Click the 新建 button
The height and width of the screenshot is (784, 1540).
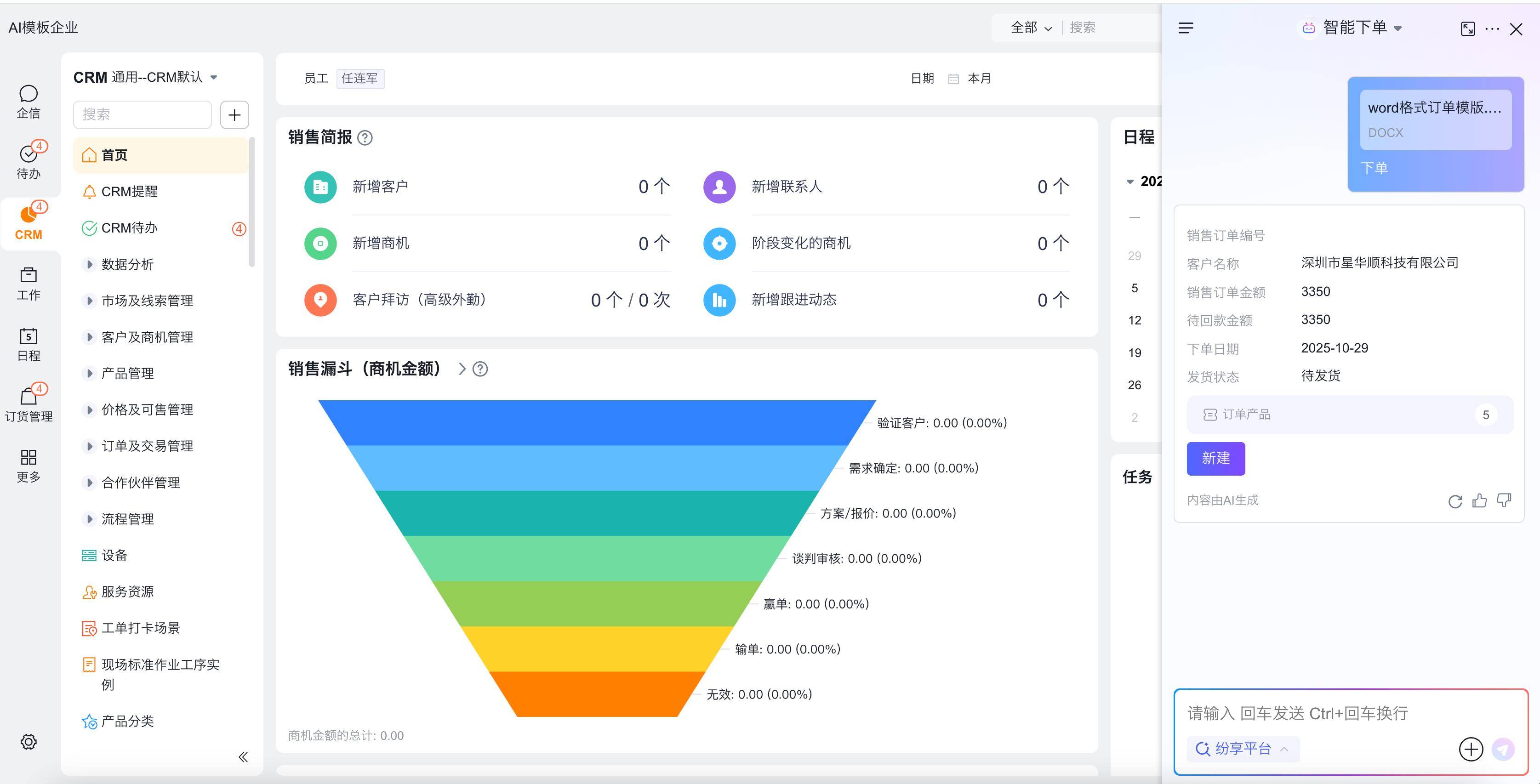[x=1215, y=458]
